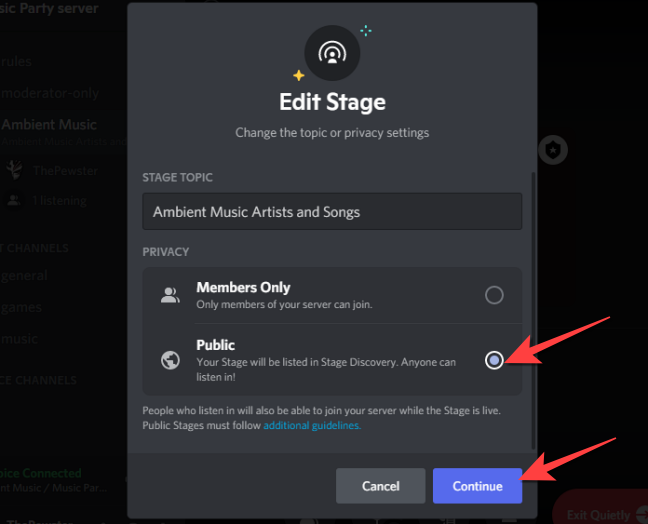Click the moderator shield badge icon

[x=553, y=150]
